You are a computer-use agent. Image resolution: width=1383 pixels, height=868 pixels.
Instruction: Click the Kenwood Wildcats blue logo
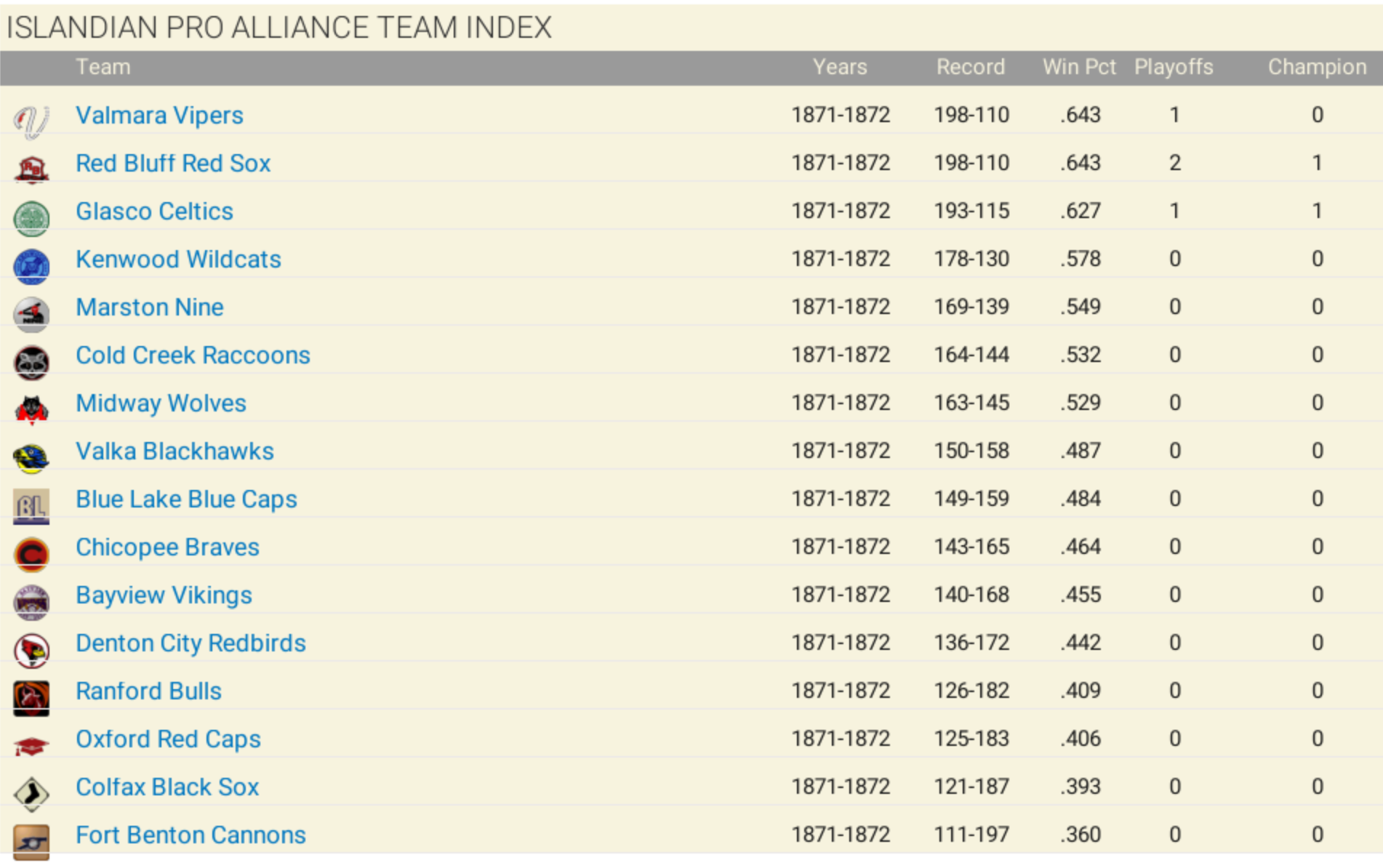point(31,265)
